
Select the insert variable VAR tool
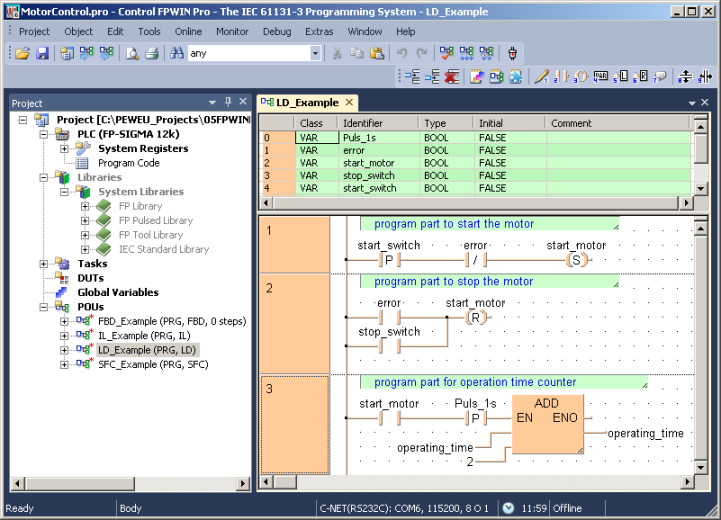click(x=601, y=76)
